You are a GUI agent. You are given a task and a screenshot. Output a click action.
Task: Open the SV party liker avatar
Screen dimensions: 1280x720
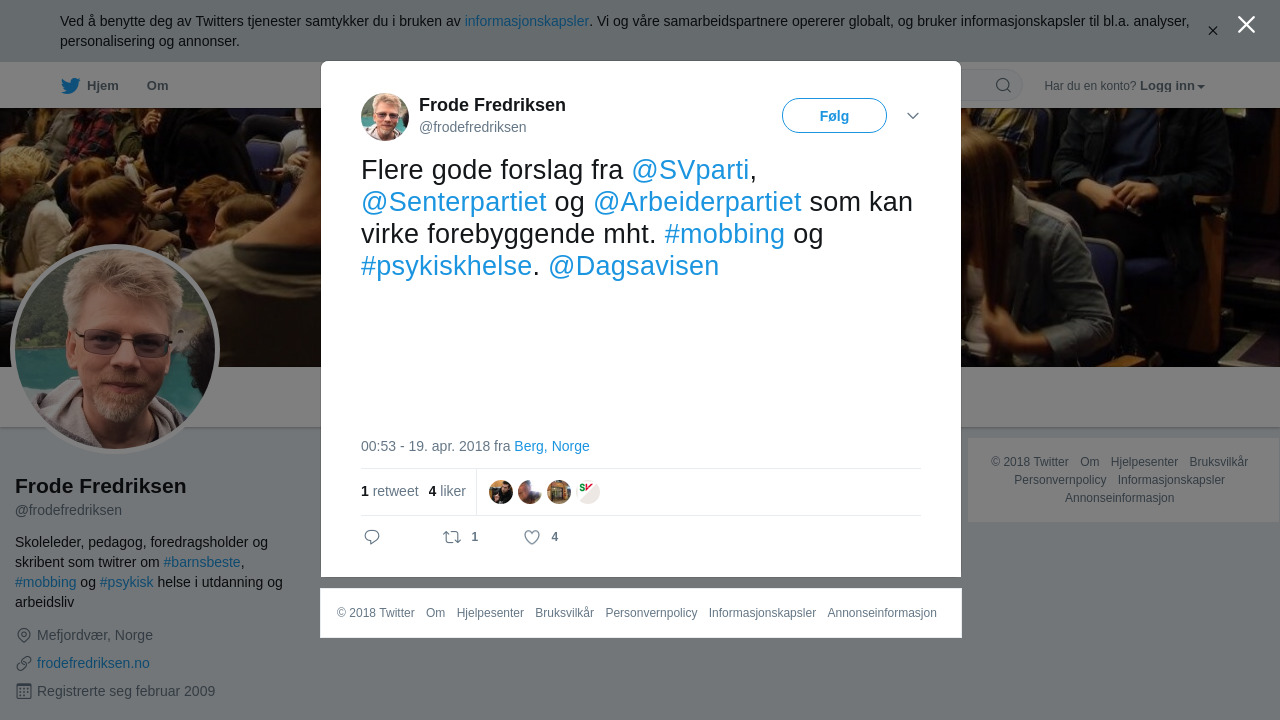[x=588, y=492]
